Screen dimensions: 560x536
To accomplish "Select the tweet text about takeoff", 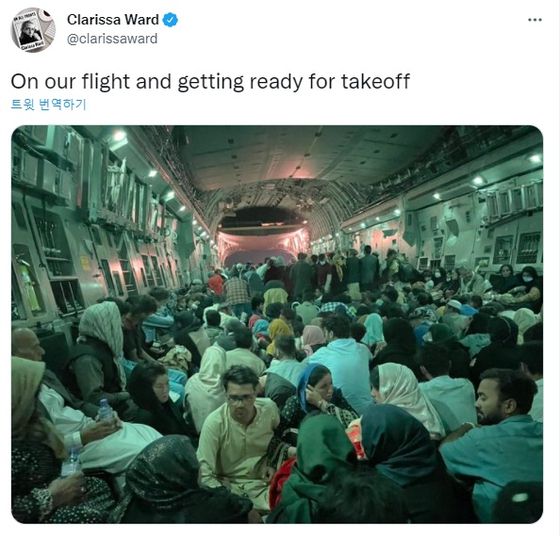I will pyautogui.click(x=210, y=82).
